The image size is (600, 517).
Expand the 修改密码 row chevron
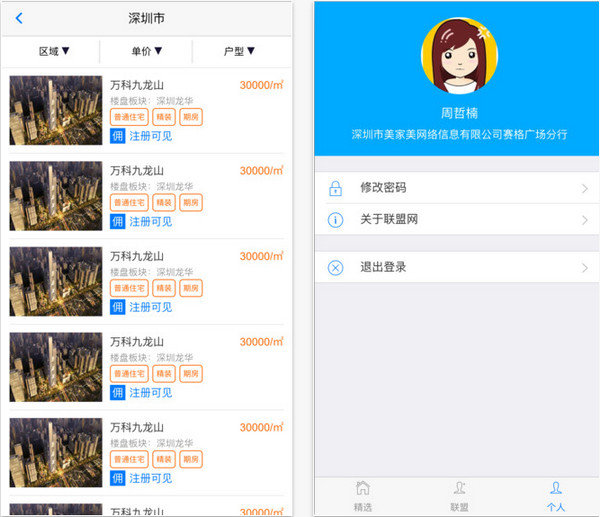pos(584,188)
